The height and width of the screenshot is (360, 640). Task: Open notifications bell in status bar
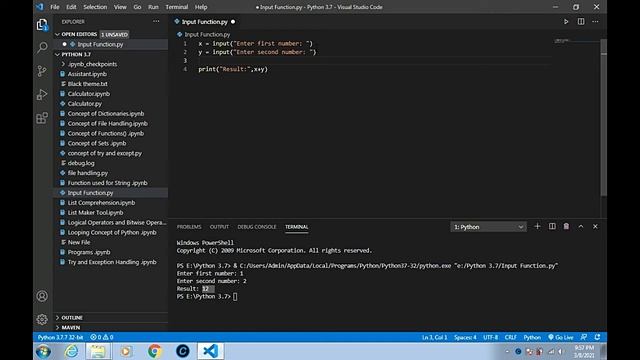597,337
